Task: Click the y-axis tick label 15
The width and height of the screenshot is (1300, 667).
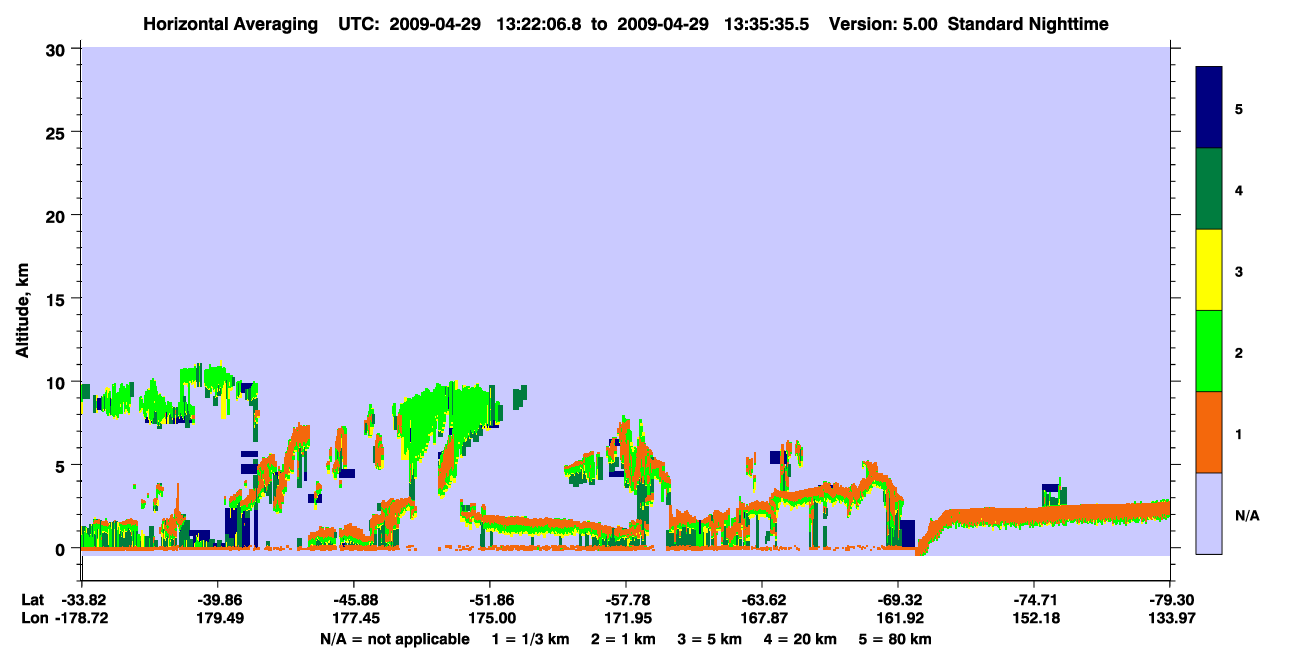Action: point(57,299)
